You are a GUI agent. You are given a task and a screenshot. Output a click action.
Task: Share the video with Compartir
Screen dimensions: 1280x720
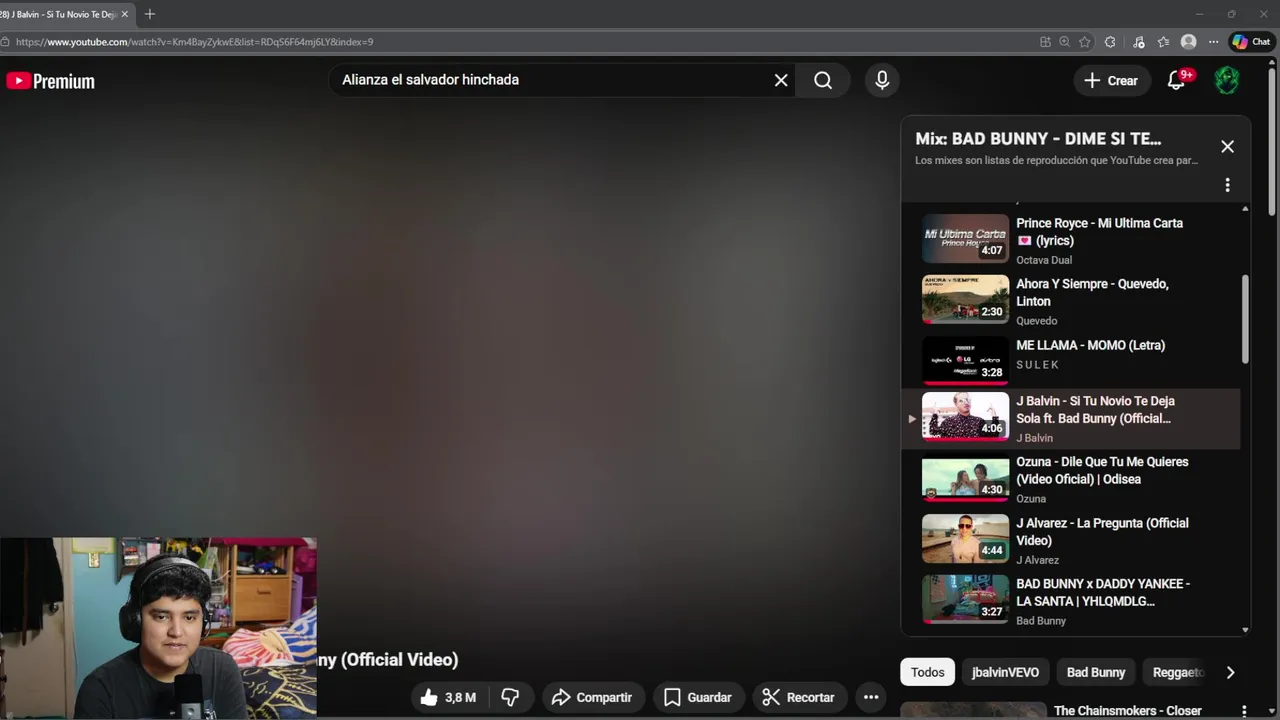(x=592, y=697)
